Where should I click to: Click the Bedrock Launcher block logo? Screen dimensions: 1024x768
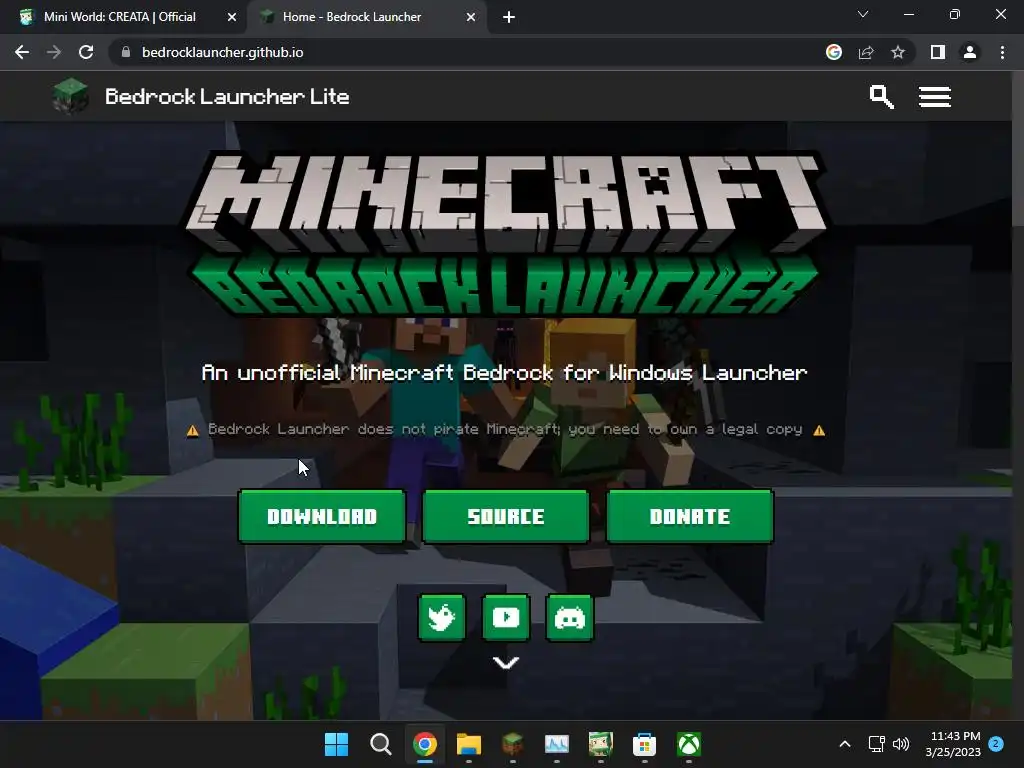pyautogui.click(x=71, y=96)
